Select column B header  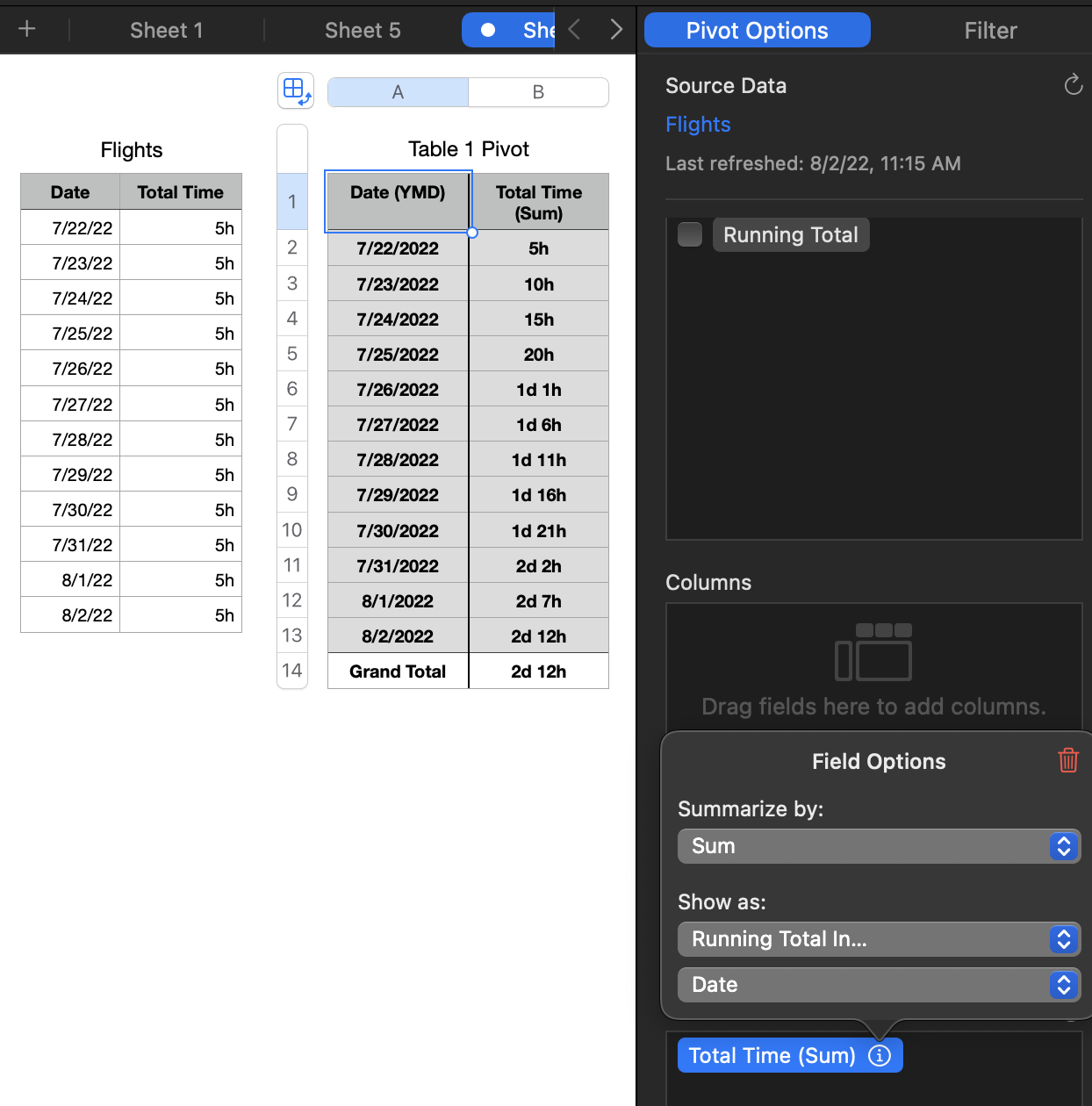pos(538,92)
